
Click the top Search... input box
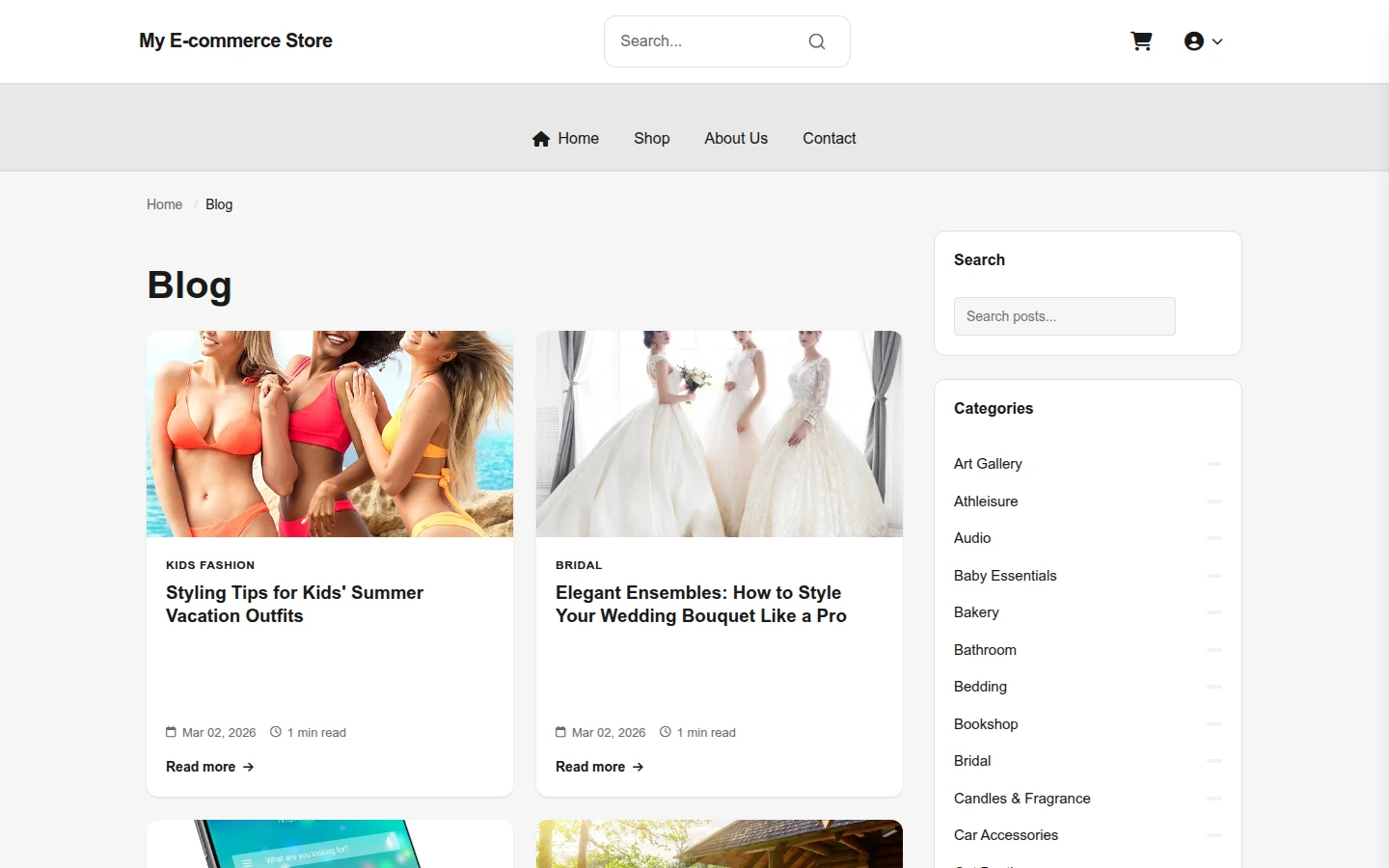(709, 41)
